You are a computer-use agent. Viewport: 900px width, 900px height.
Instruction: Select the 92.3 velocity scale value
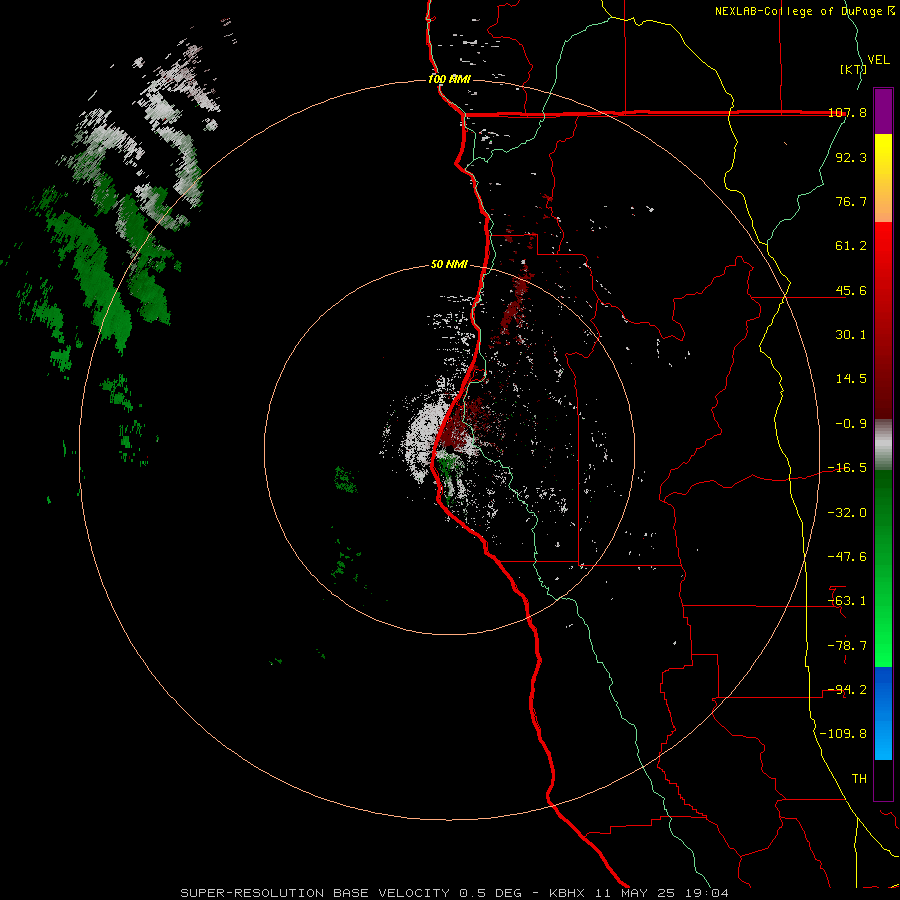[851, 157]
